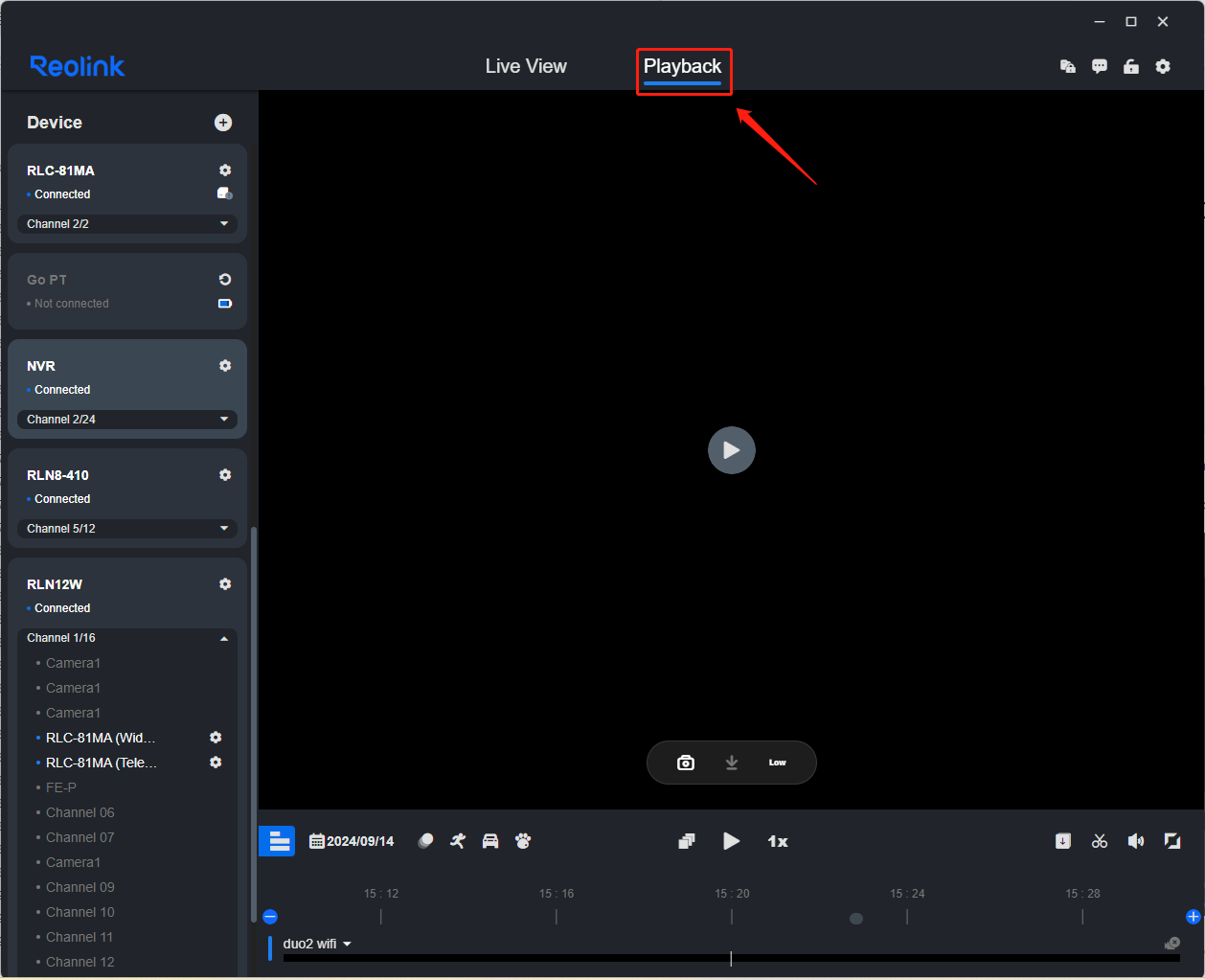This screenshot has width=1205, height=980.
Task: Open the duo2 wifi channel dropdown
Action: pyautogui.click(x=348, y=944)
